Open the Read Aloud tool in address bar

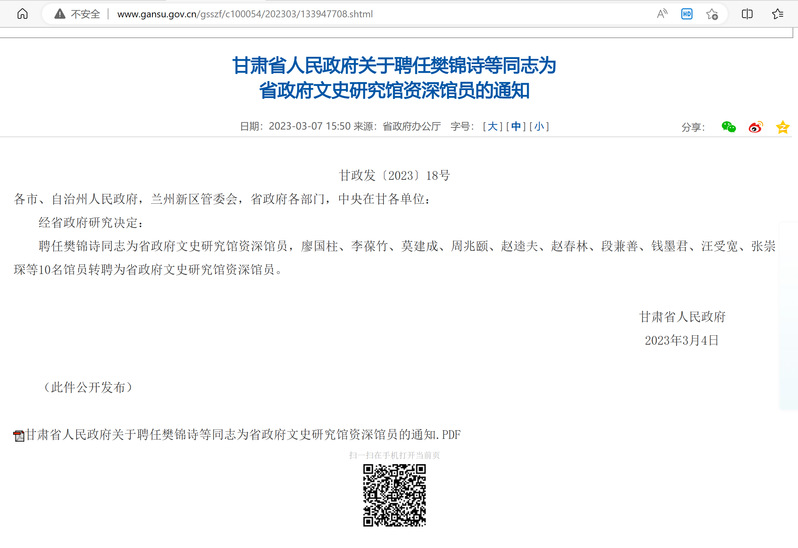[662, 14]
